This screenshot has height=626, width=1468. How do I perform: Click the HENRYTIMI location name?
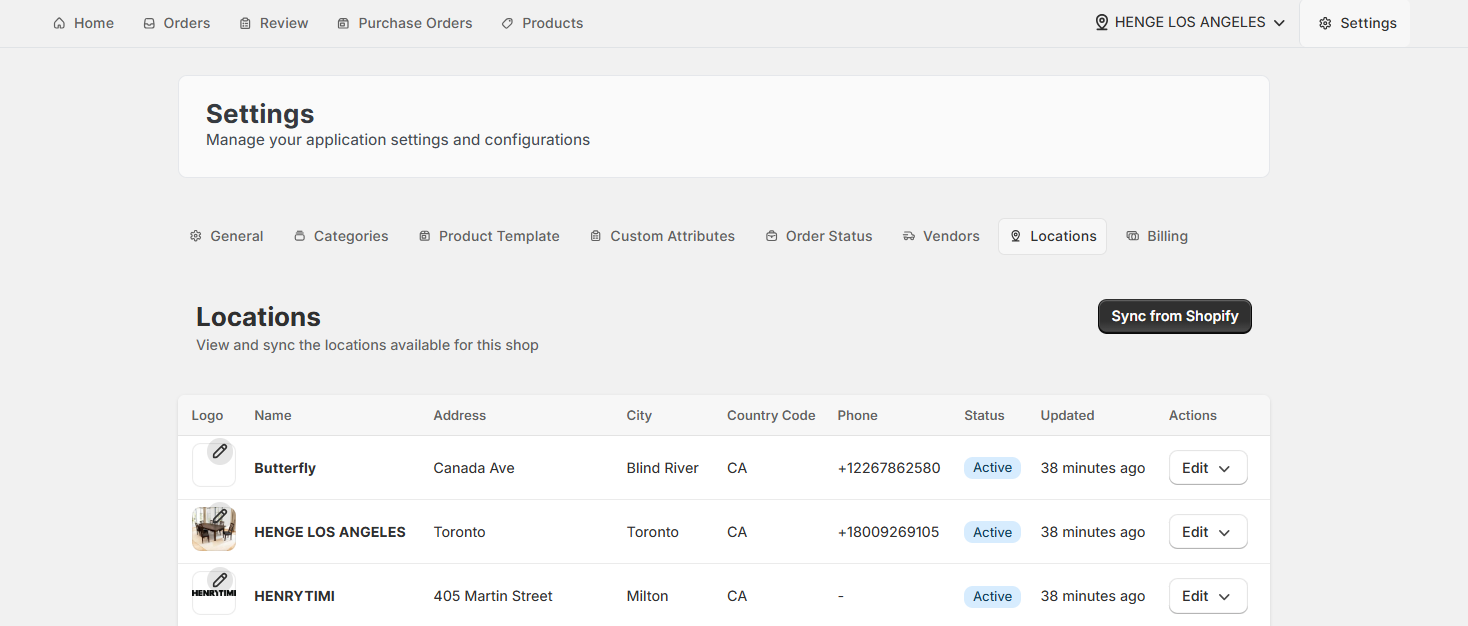click(294, 596)
